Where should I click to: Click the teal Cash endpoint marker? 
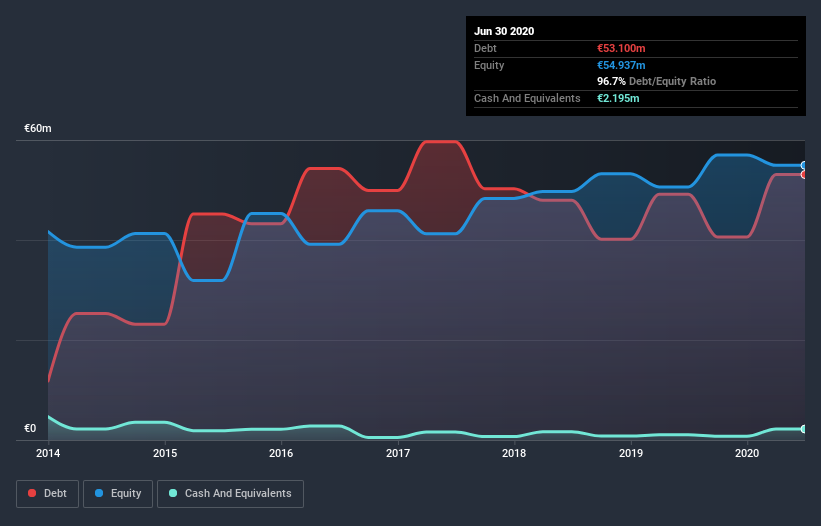tap(804, 429)
